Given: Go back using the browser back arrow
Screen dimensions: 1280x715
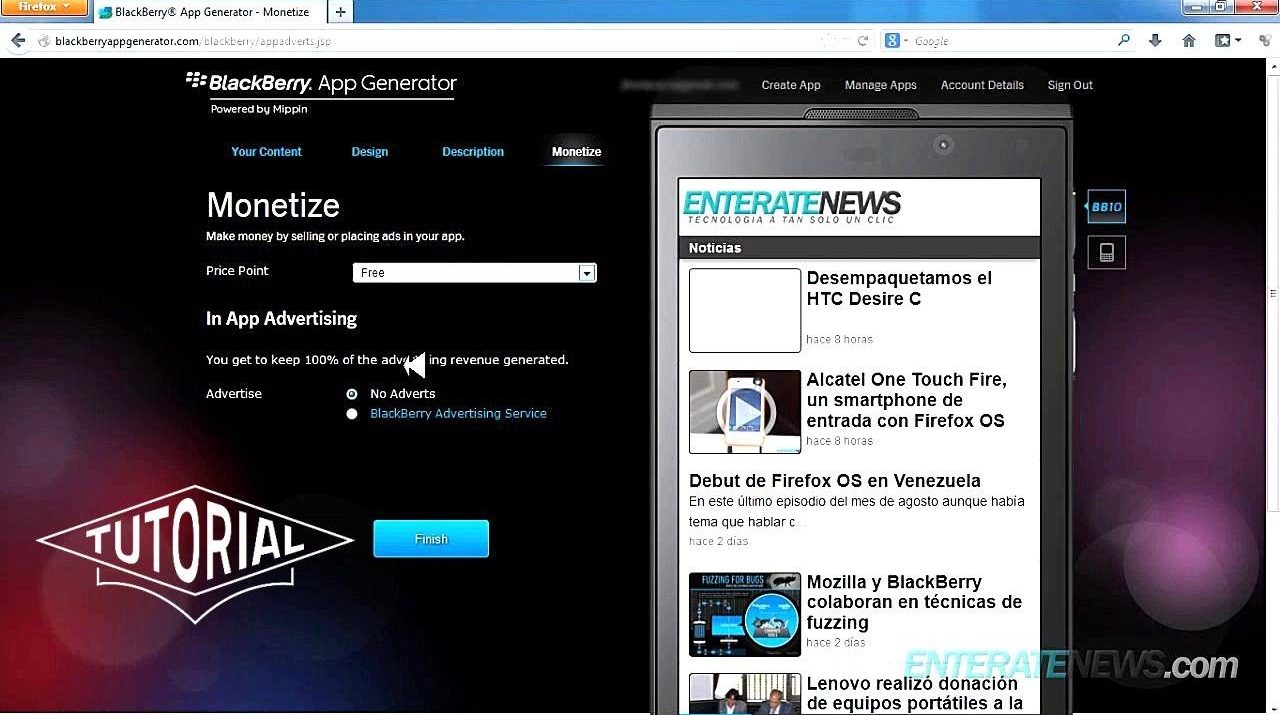Looking at the screenshot, I should point(17,41).
